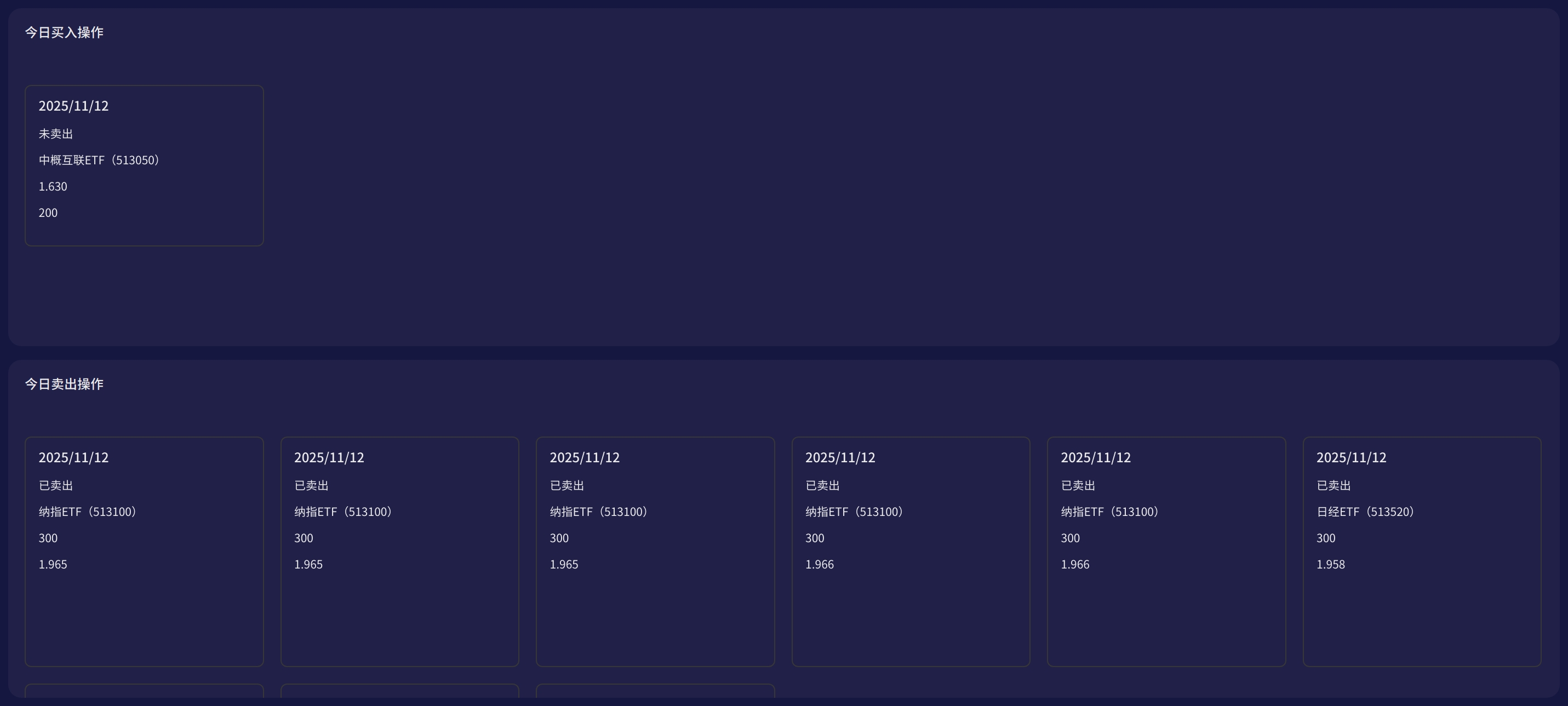
Task: Click the 今日卖出操作 section heading
Action: tap(64, 384)
